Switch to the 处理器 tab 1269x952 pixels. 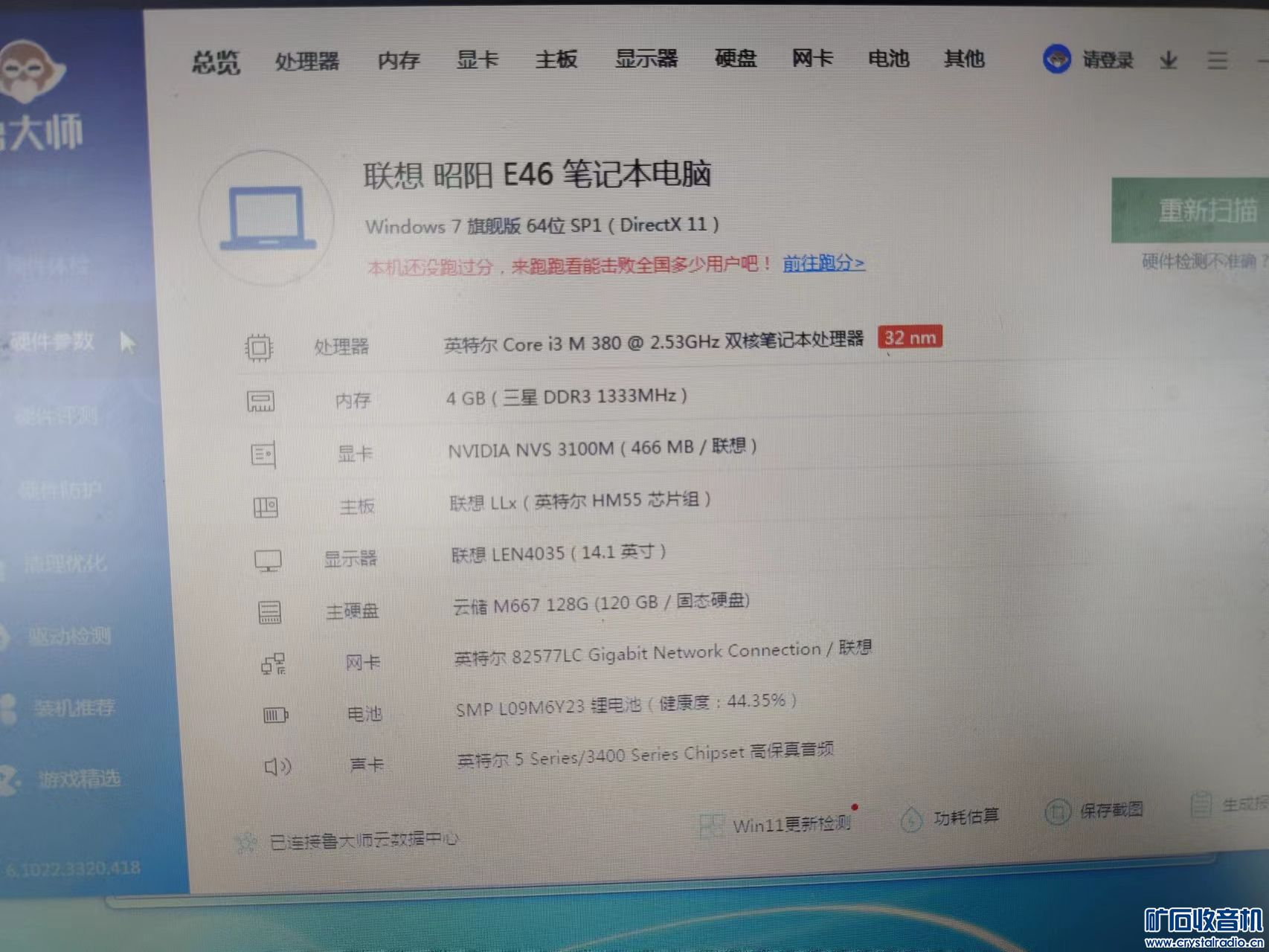(307, 61)
